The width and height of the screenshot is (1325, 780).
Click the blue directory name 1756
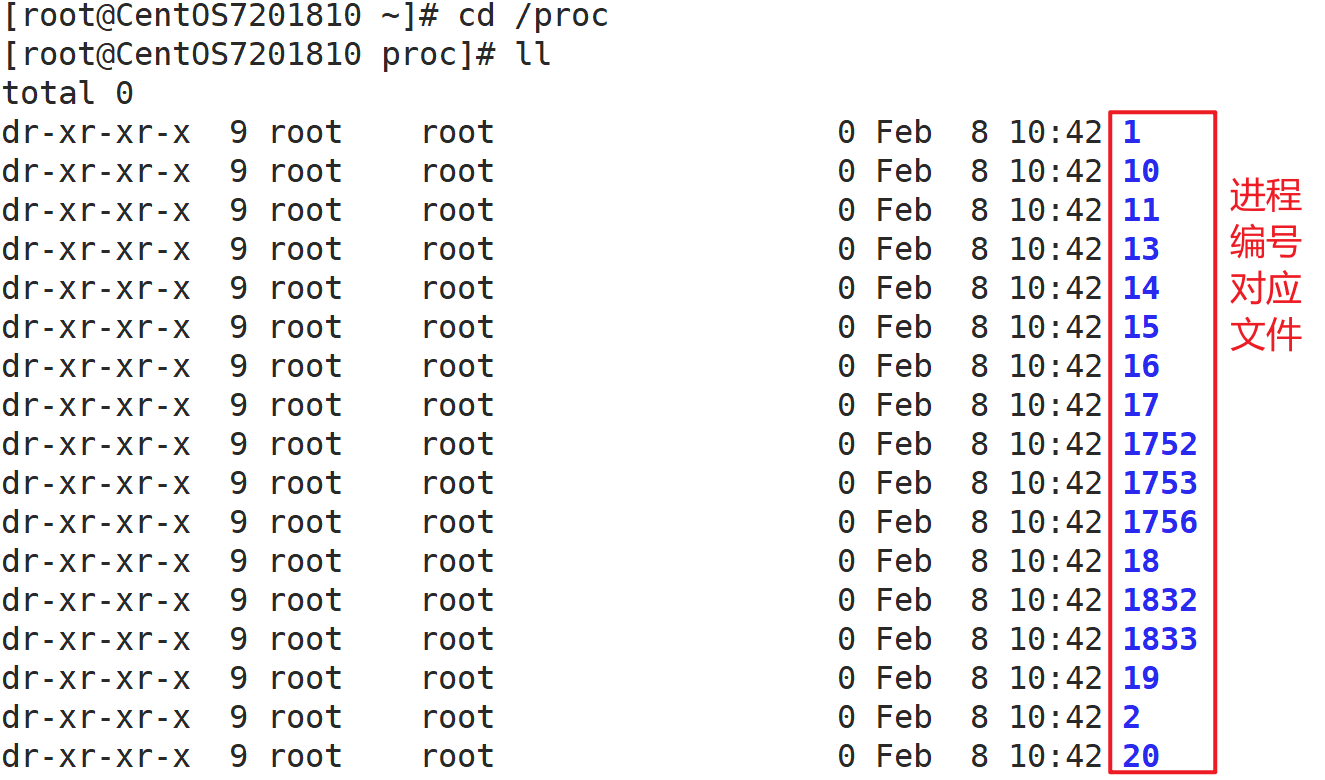pos(1159,523)
